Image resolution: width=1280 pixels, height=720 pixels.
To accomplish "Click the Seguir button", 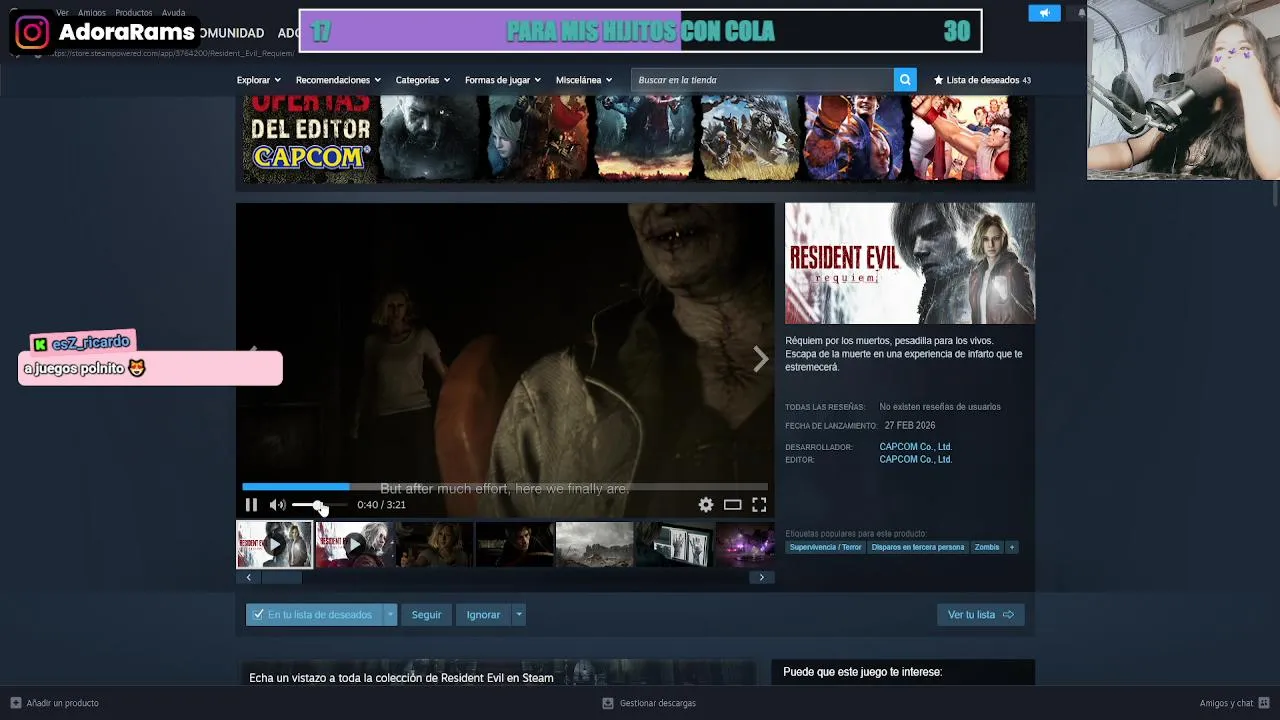I will pos(426,615).
